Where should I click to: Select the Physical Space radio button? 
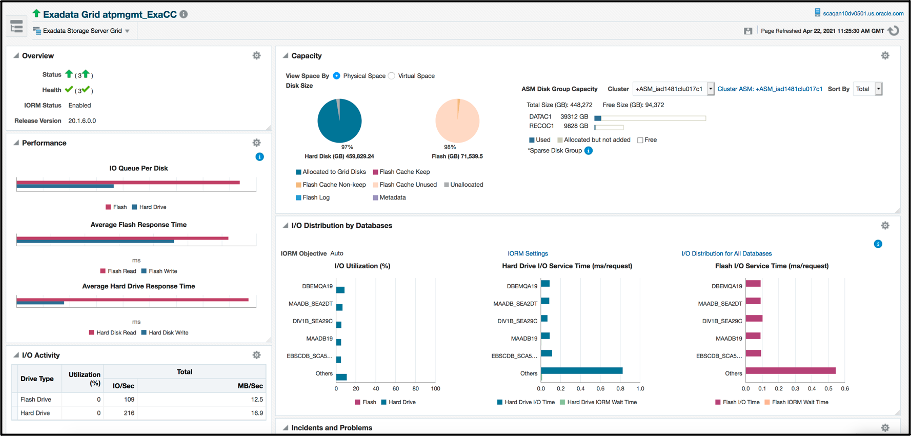[x=336, y=76]
